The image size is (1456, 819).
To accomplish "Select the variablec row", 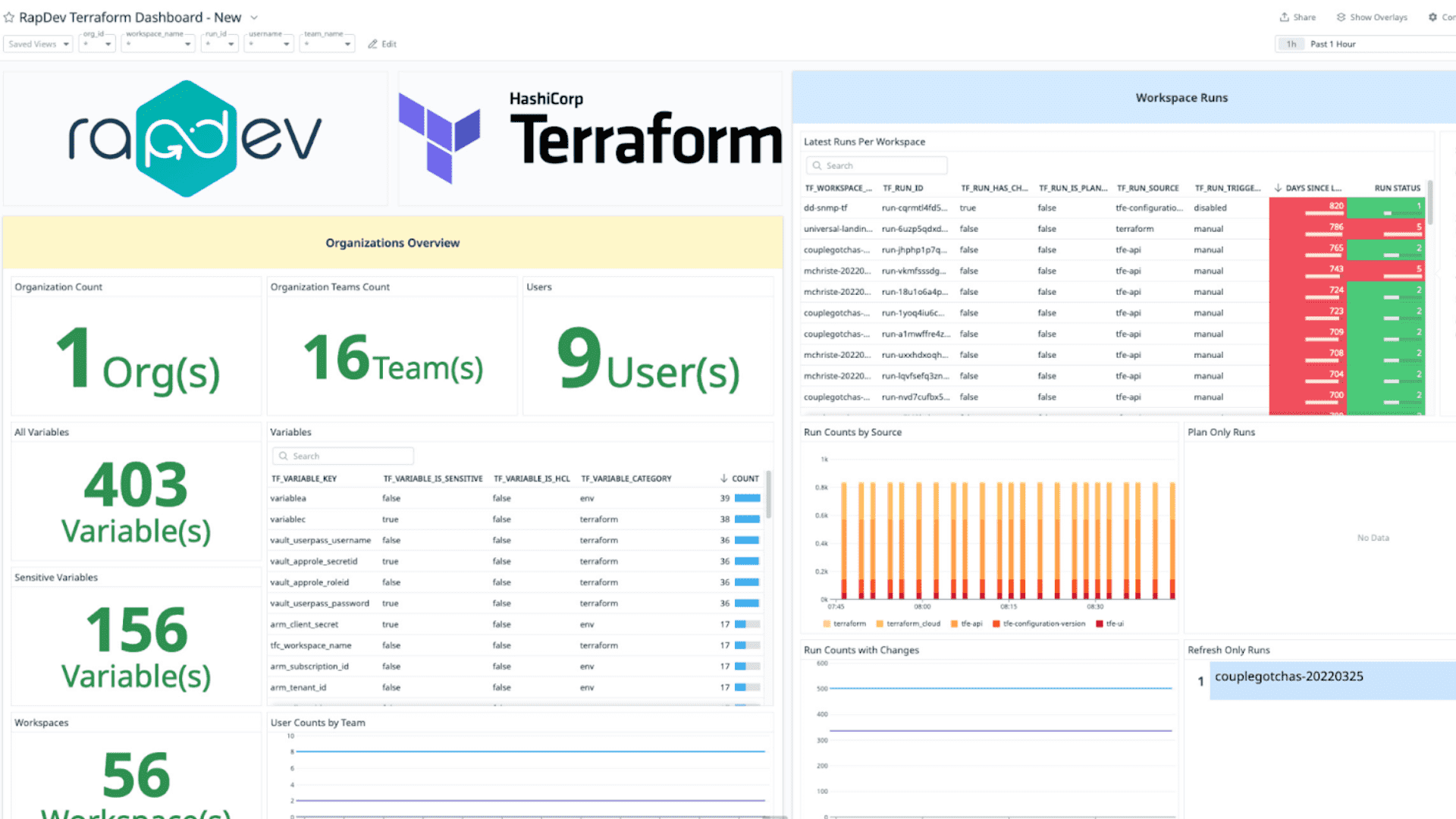I will point(516,519).
